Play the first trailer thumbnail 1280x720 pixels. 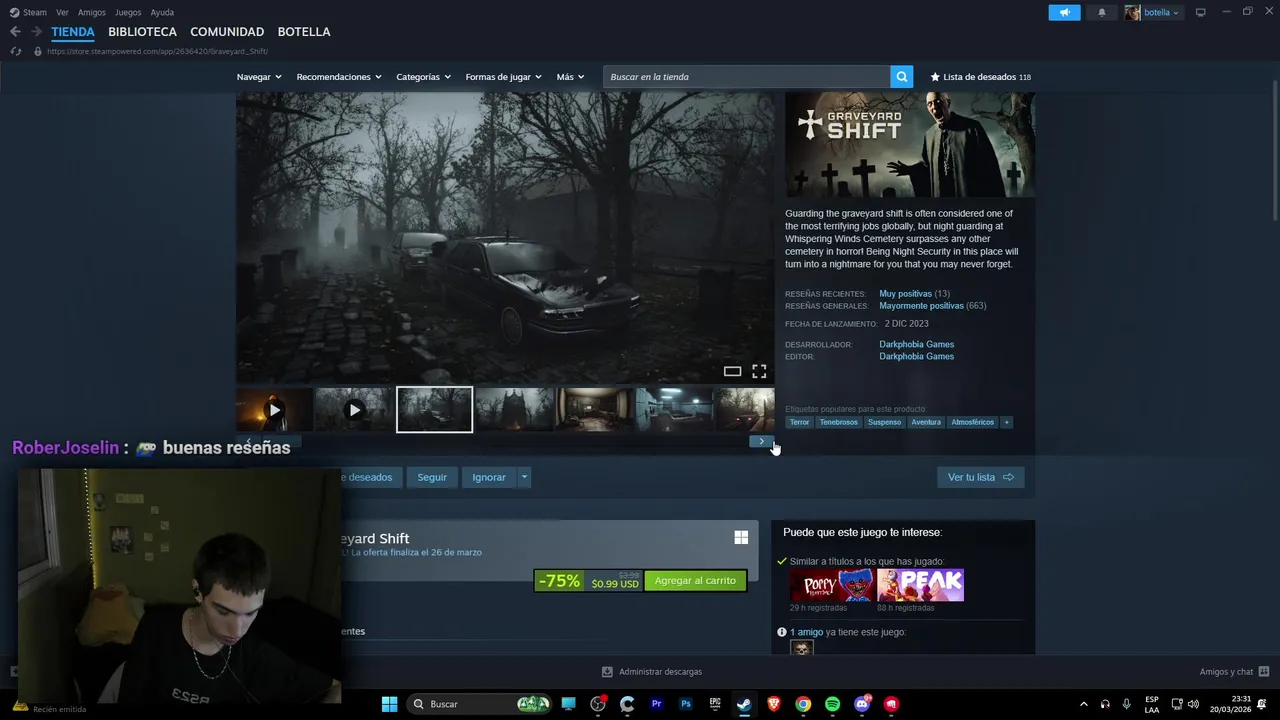[x=274, y=410]
